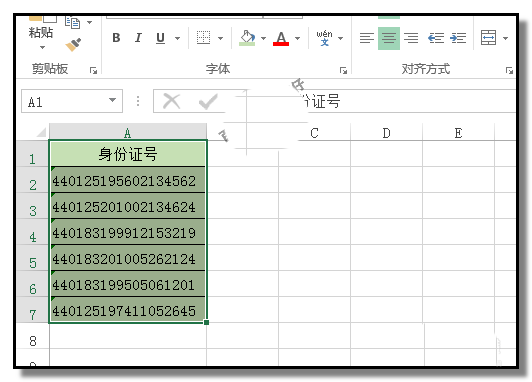Align text right in cells
Screen dimensions: 532x382
411,38
